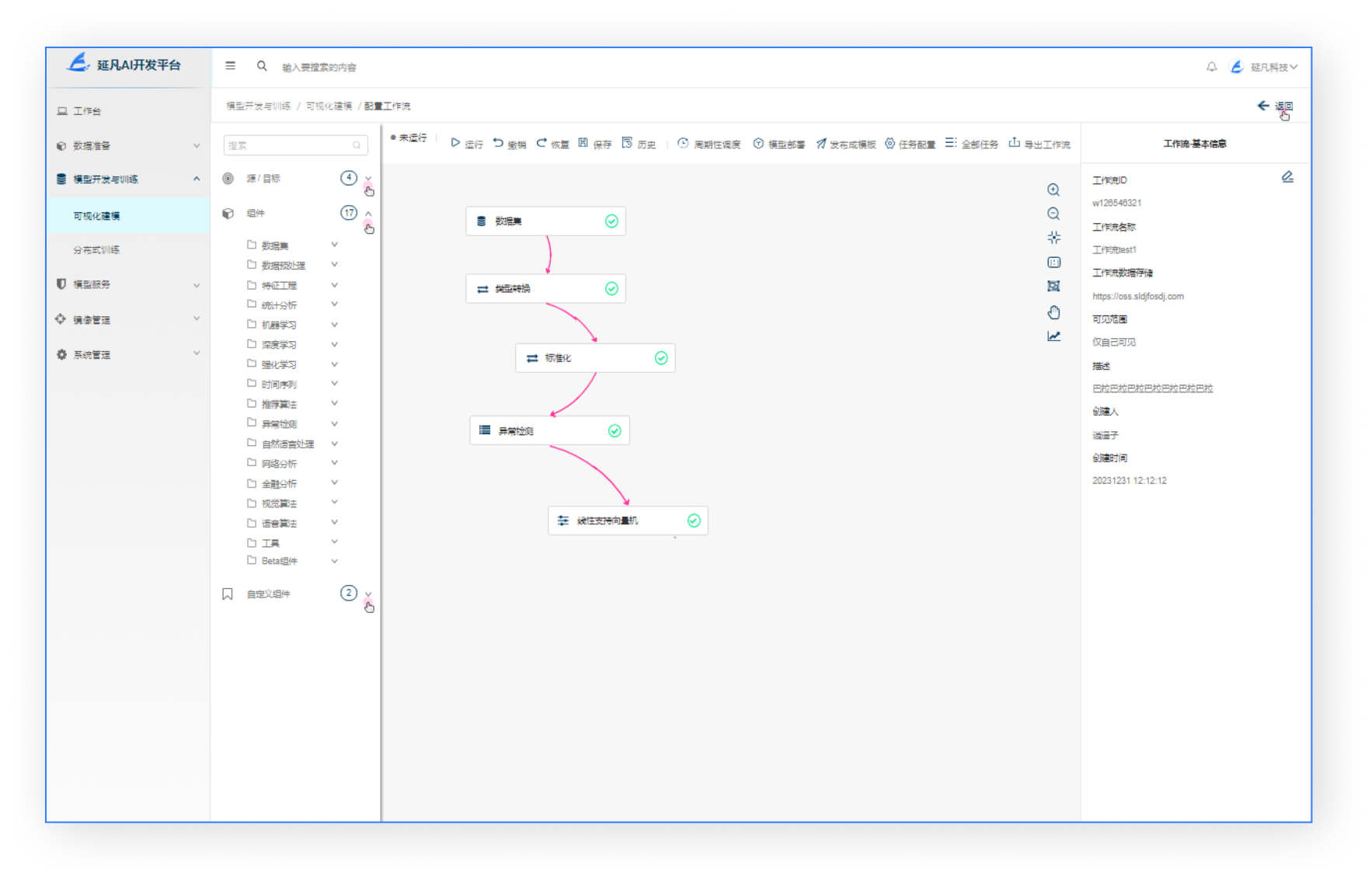Open 分布式训练 in the sidebar
The height and width of the screenshot is (881, 1372).
coord(96,250)
